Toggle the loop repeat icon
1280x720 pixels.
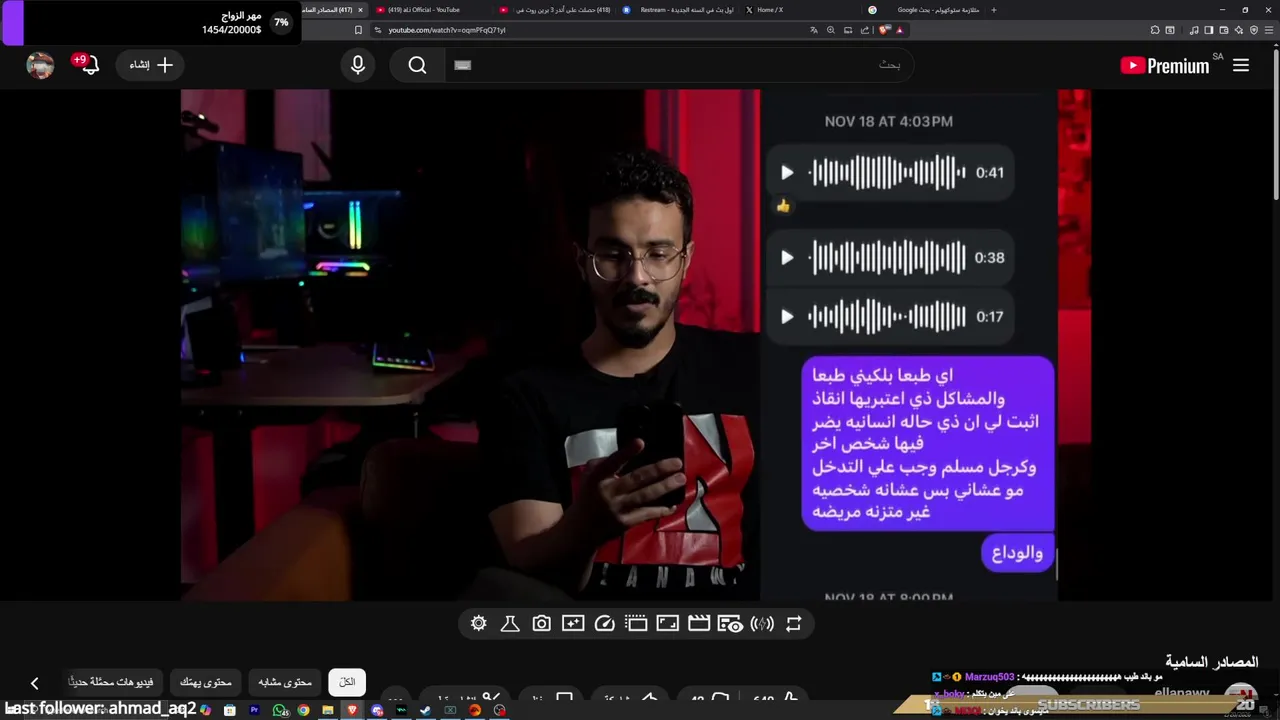(x=794, y=624)
